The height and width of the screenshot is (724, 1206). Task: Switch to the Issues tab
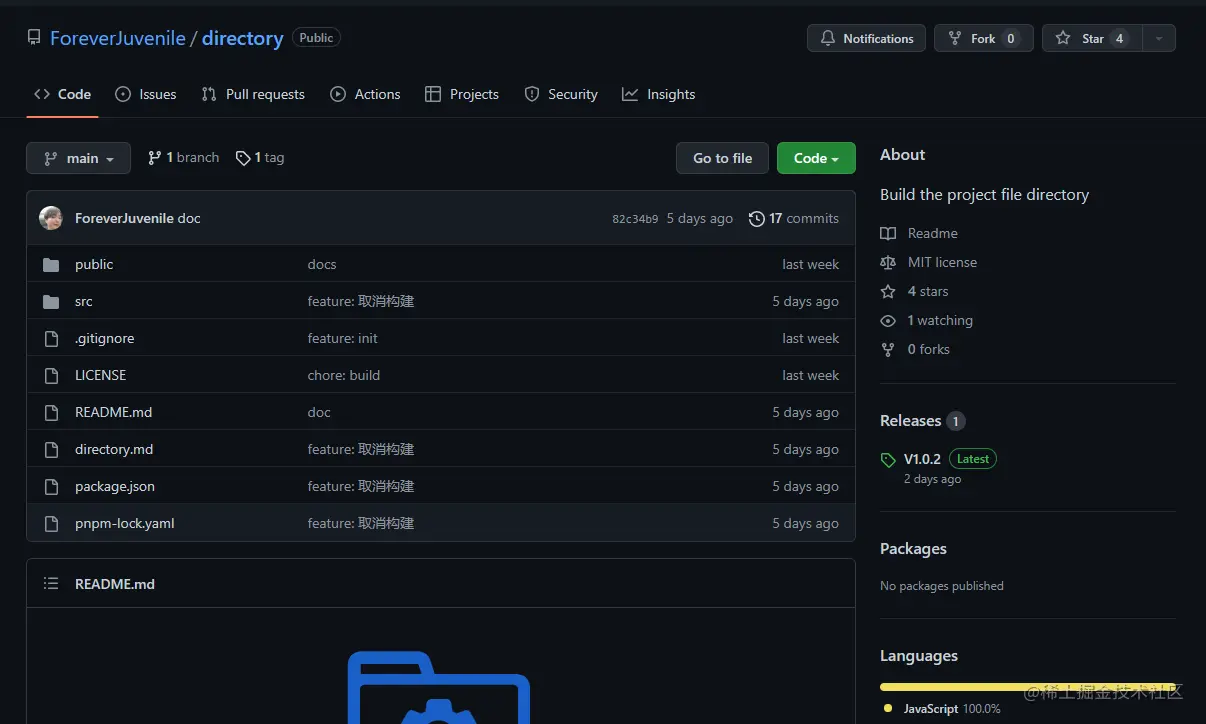(x=146, y=94)
